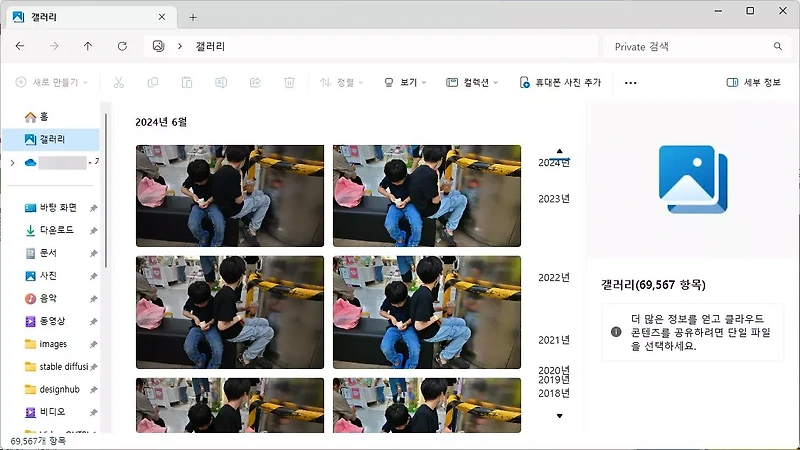Open the 새로 만들기 dropdown
The width and height of the screenshot is (800, 450).
tap(52, 82)
